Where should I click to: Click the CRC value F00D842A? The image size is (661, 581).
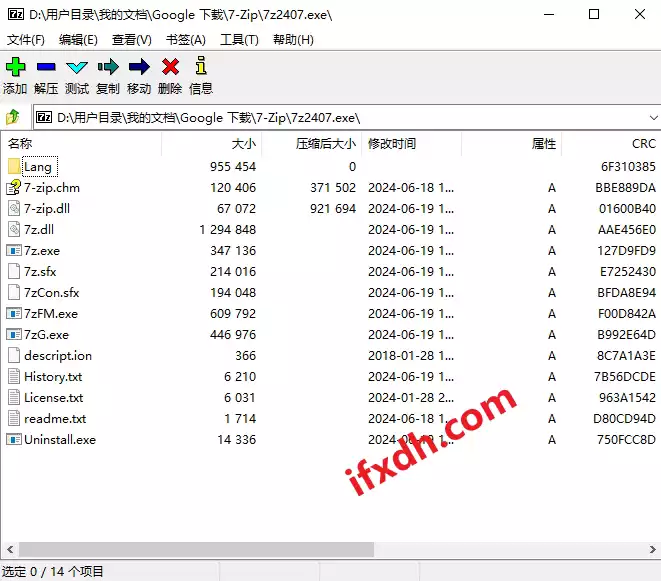tap(627, 314)
